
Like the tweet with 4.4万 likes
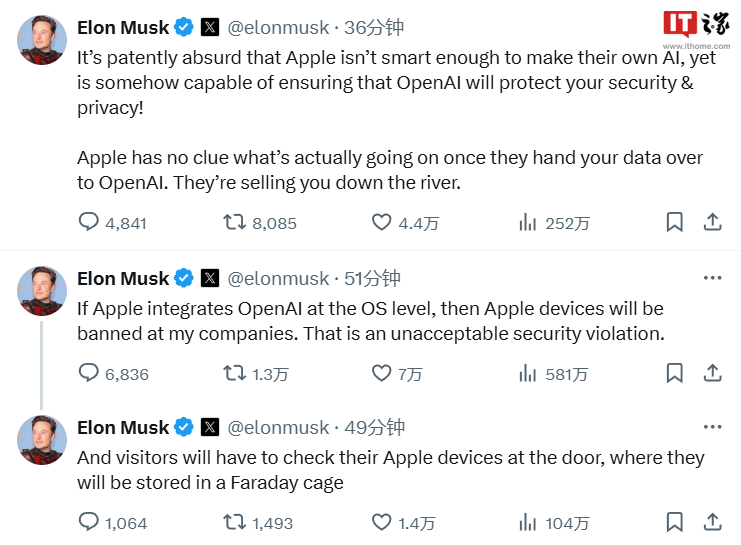pyautogui.click(x=381, y=222)
